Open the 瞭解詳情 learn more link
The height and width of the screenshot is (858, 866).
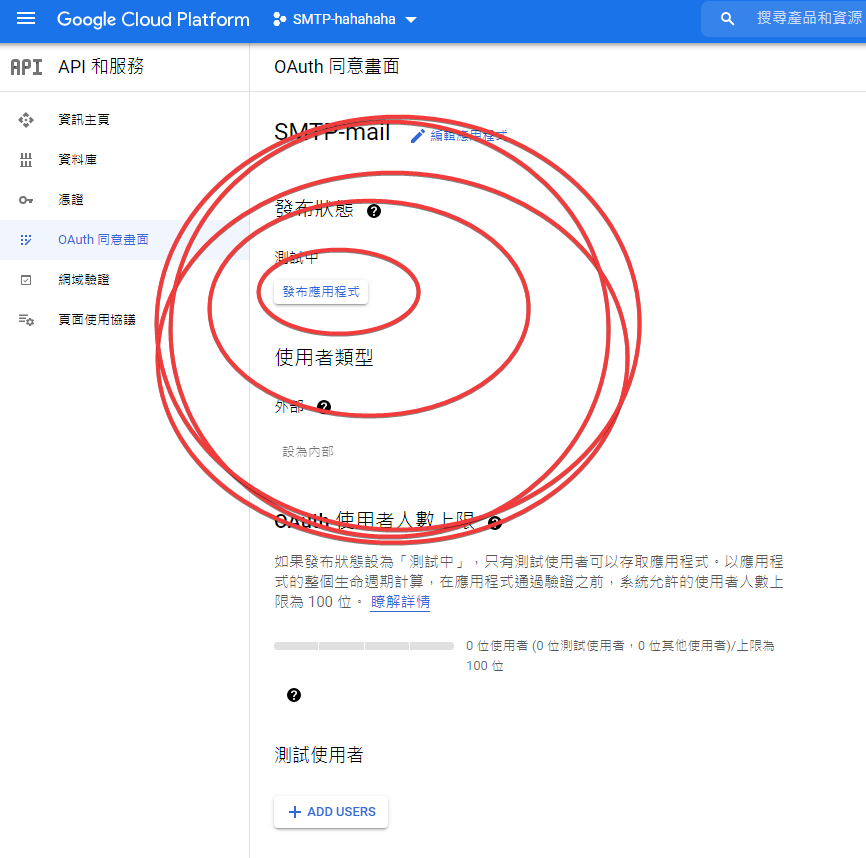coord(400,602)
